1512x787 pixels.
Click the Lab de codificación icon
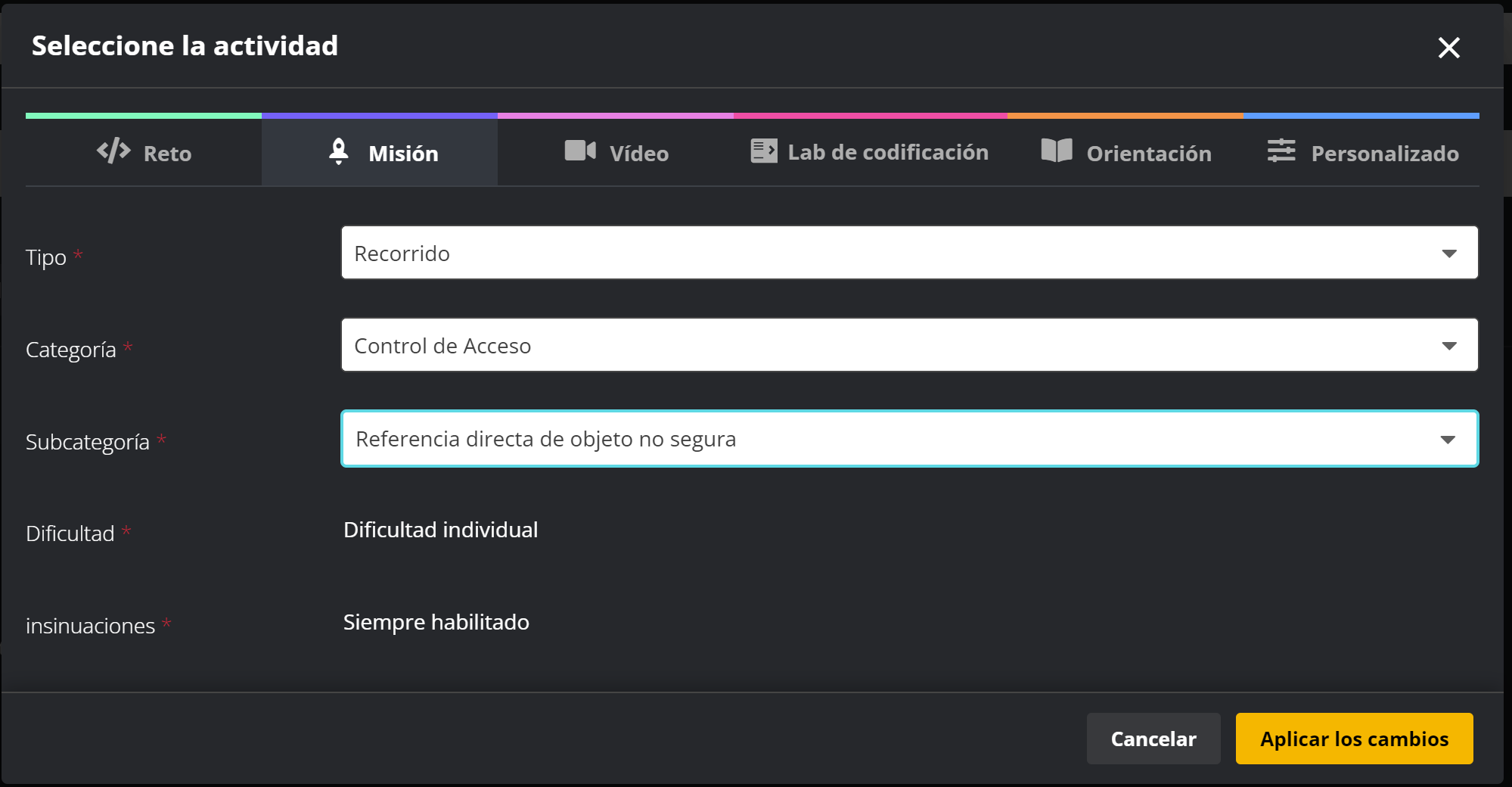(763, 151)
